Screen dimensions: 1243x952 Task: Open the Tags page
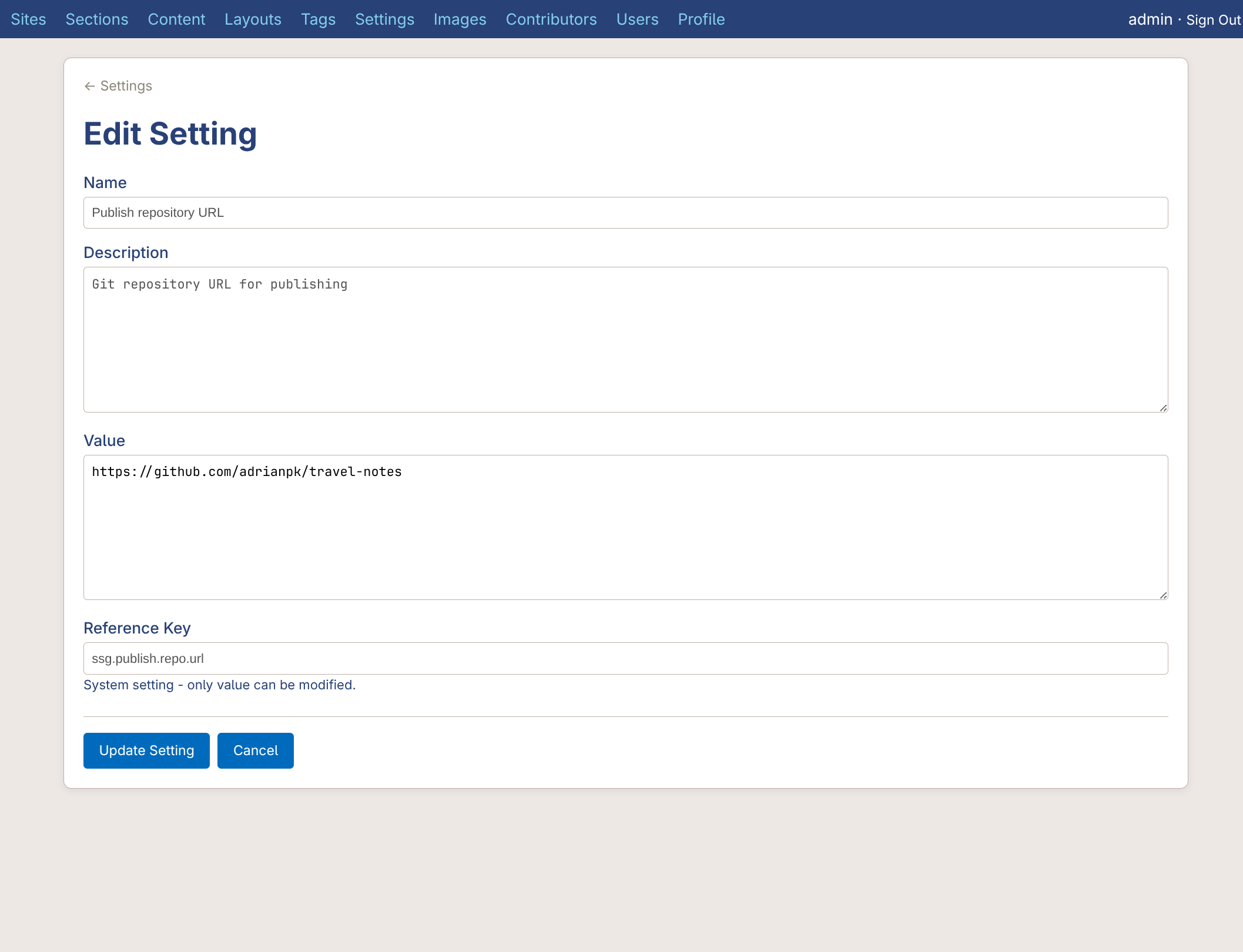(318, 19)
